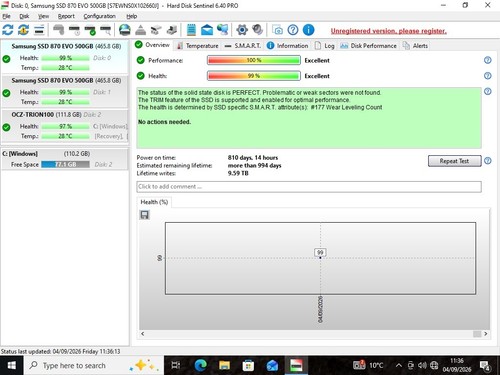Click the Repeat Test button

[x=455, y=161]
